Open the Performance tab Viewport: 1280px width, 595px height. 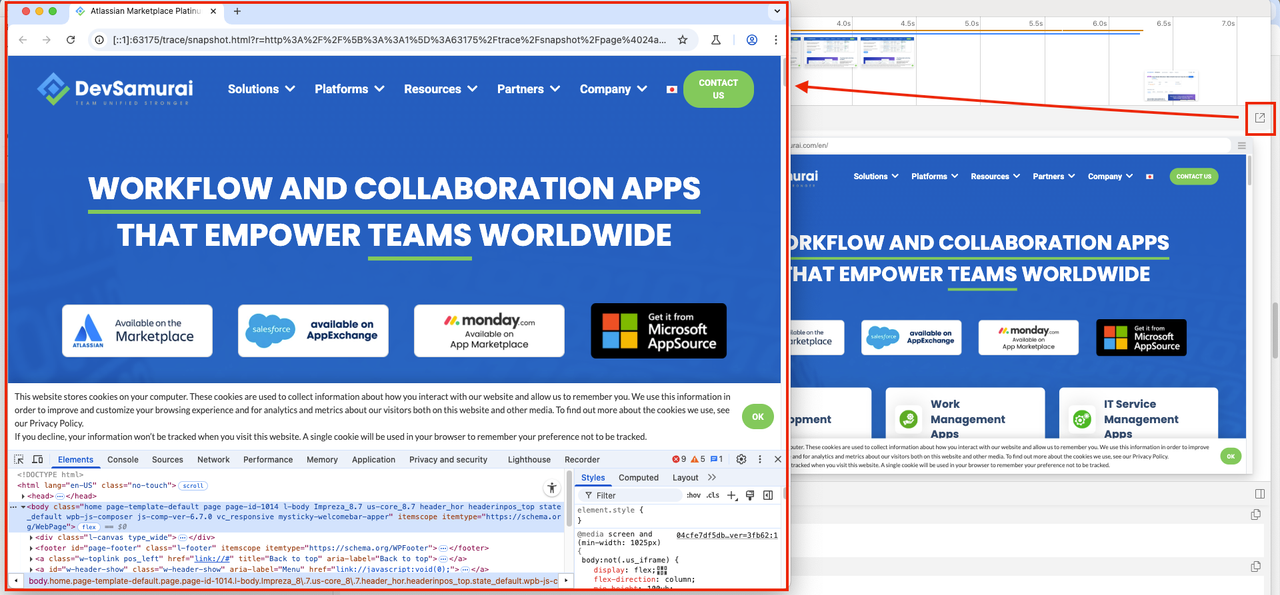[268, 460]
